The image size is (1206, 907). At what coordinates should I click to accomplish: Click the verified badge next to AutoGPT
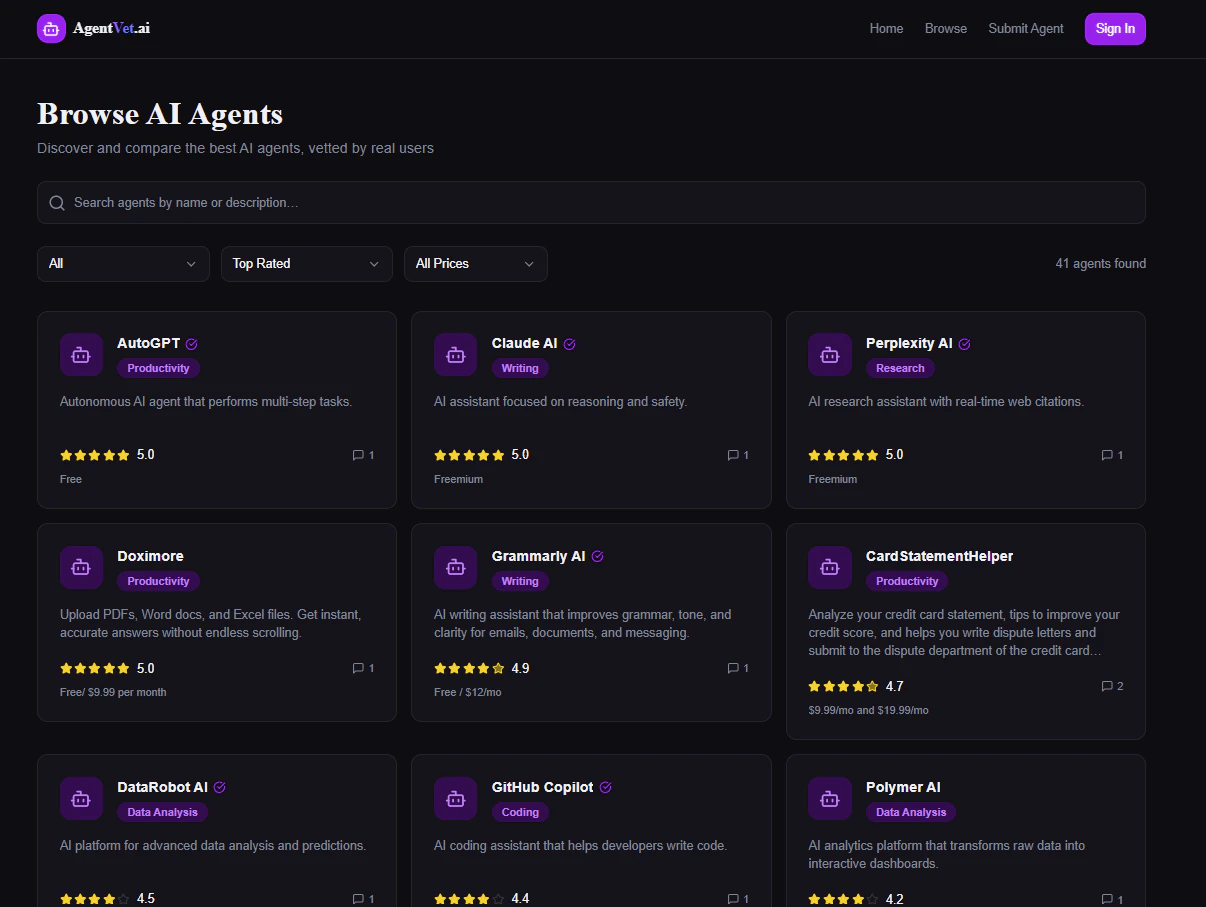tap(192, 344)
